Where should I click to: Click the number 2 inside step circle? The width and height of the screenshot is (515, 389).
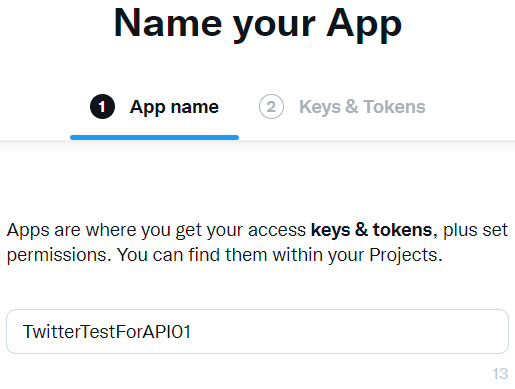271,107
